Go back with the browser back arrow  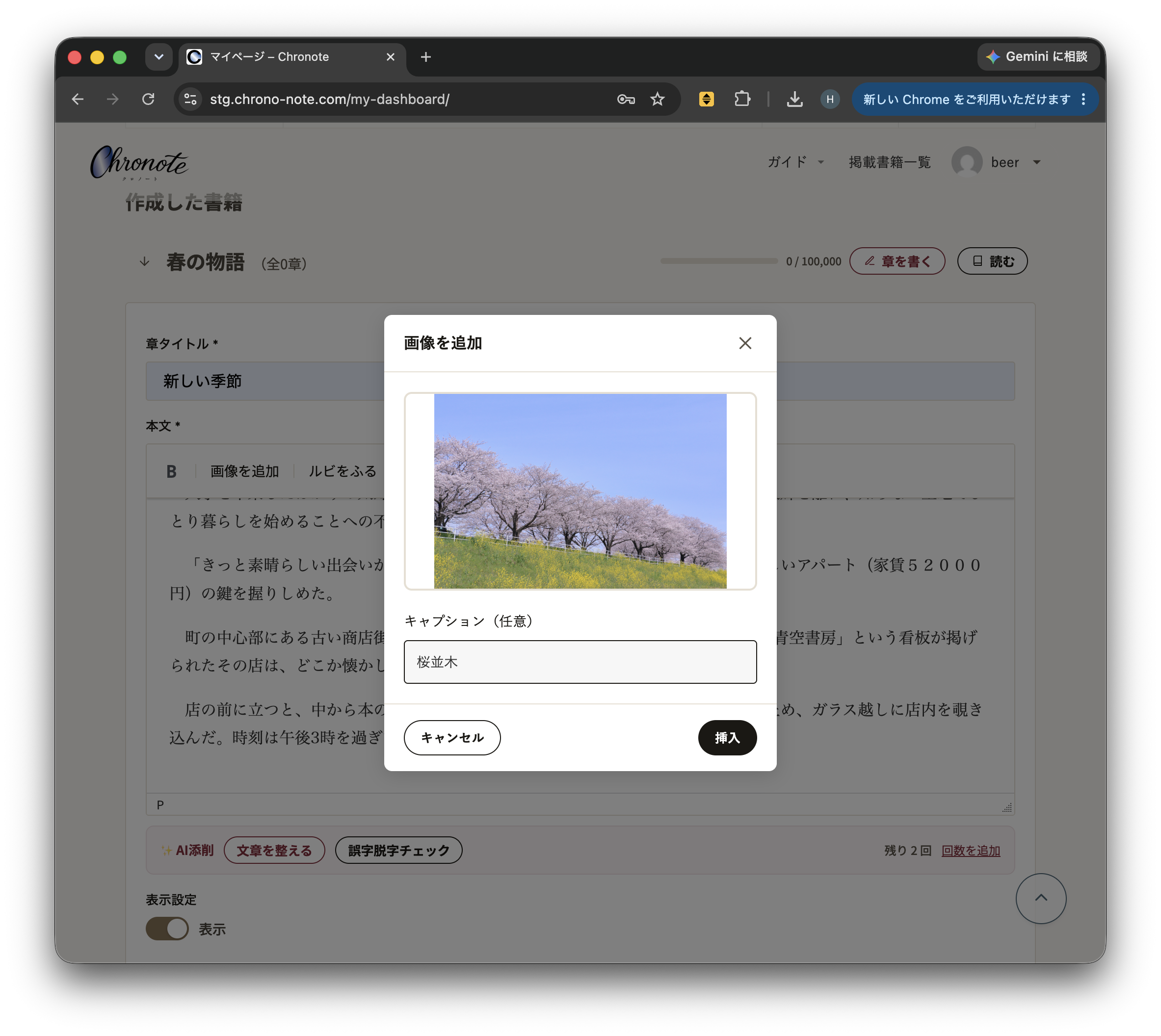coord(78,99)
